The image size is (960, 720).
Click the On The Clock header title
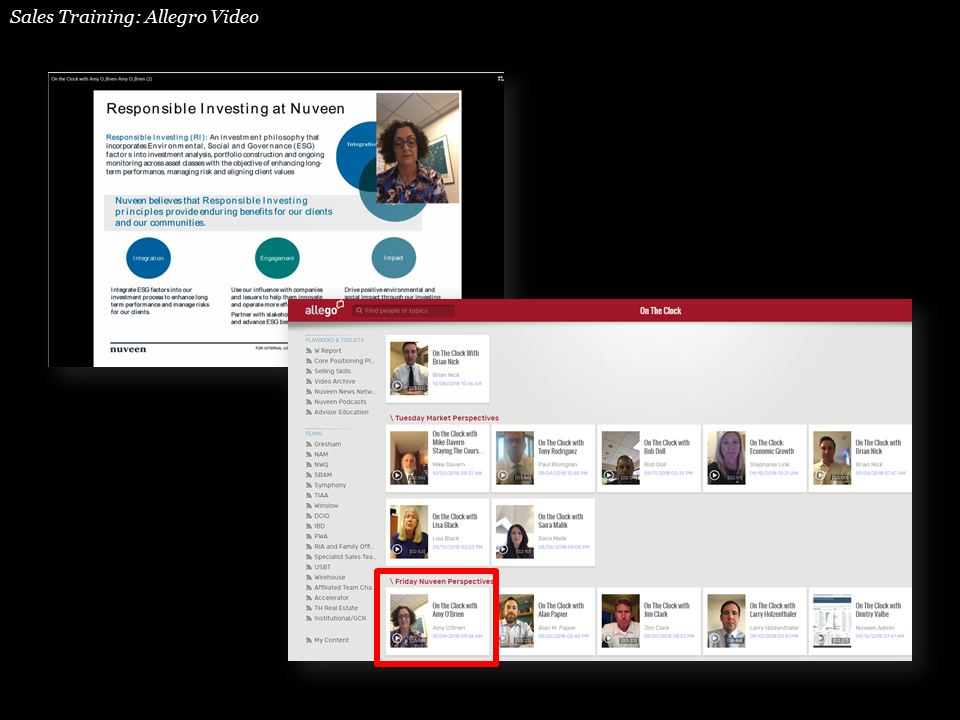pos(661,310)
